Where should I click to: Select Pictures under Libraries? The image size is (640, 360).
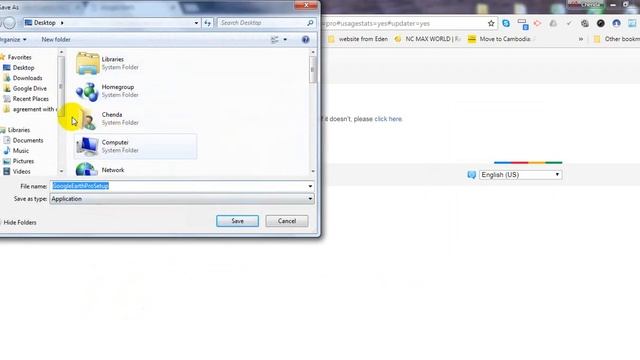[x=19, y=161]
